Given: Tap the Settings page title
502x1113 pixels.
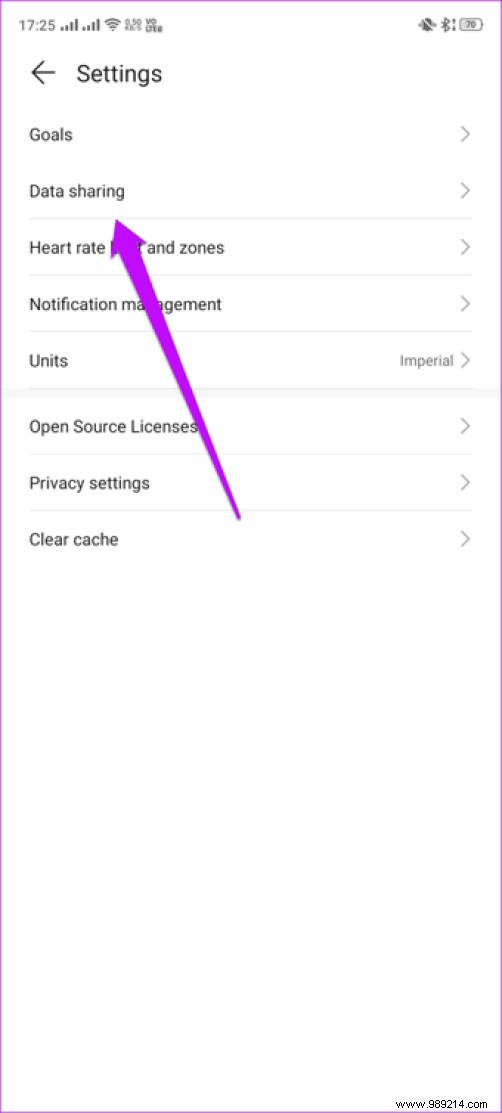Looking at the screenshot, I should pyautogui.click(x=119, y=74).
